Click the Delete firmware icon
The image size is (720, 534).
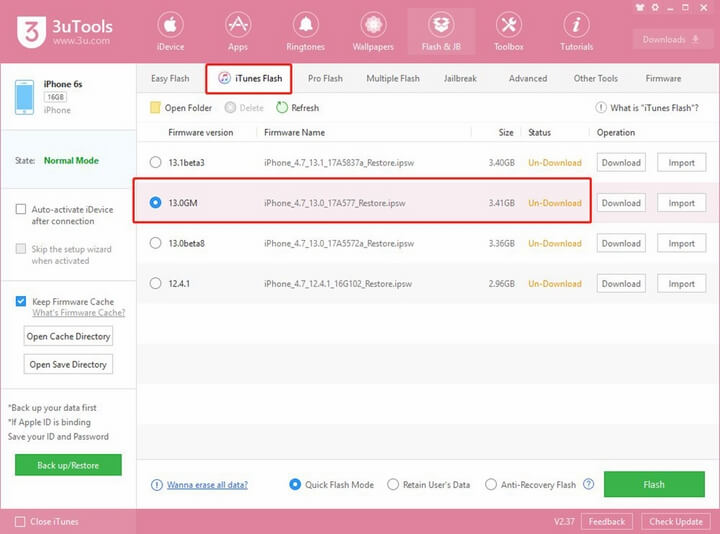(230, 107)
